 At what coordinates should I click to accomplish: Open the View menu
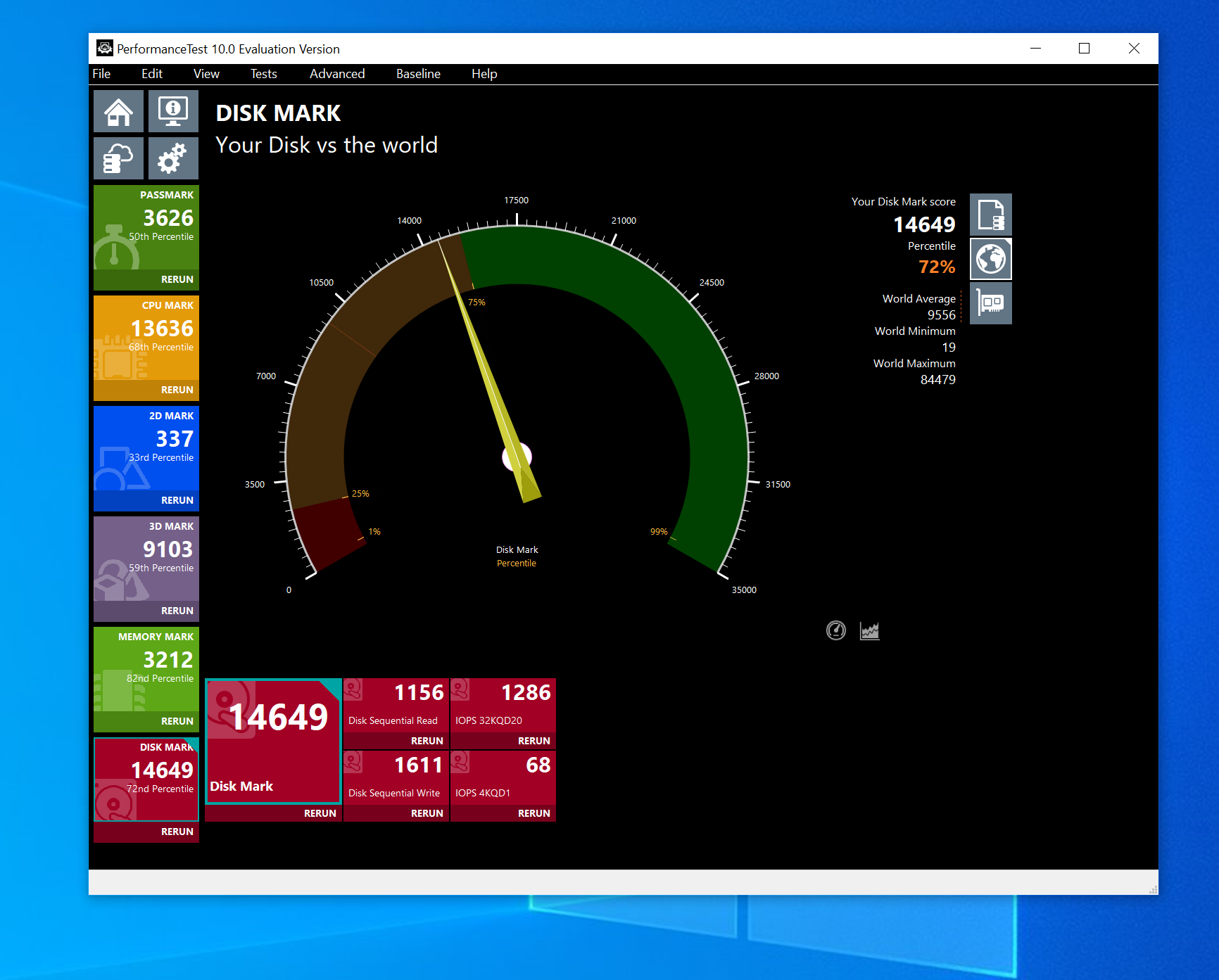206,74
